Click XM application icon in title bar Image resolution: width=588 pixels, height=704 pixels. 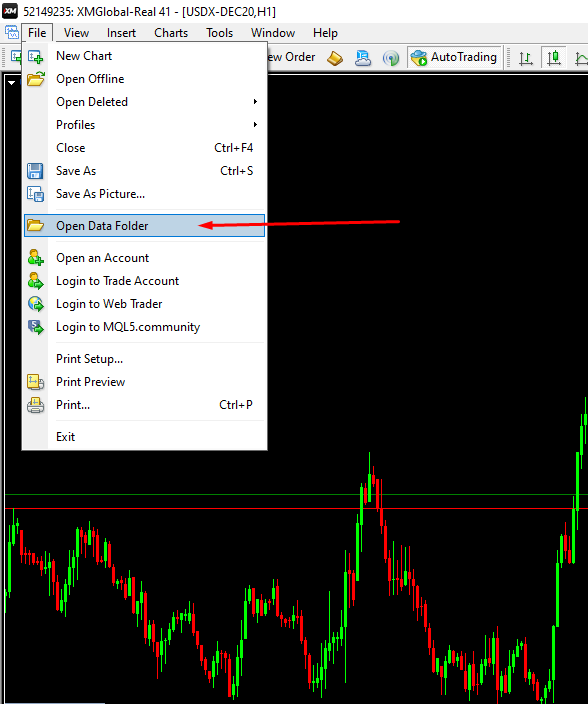(x=10, y=10)
